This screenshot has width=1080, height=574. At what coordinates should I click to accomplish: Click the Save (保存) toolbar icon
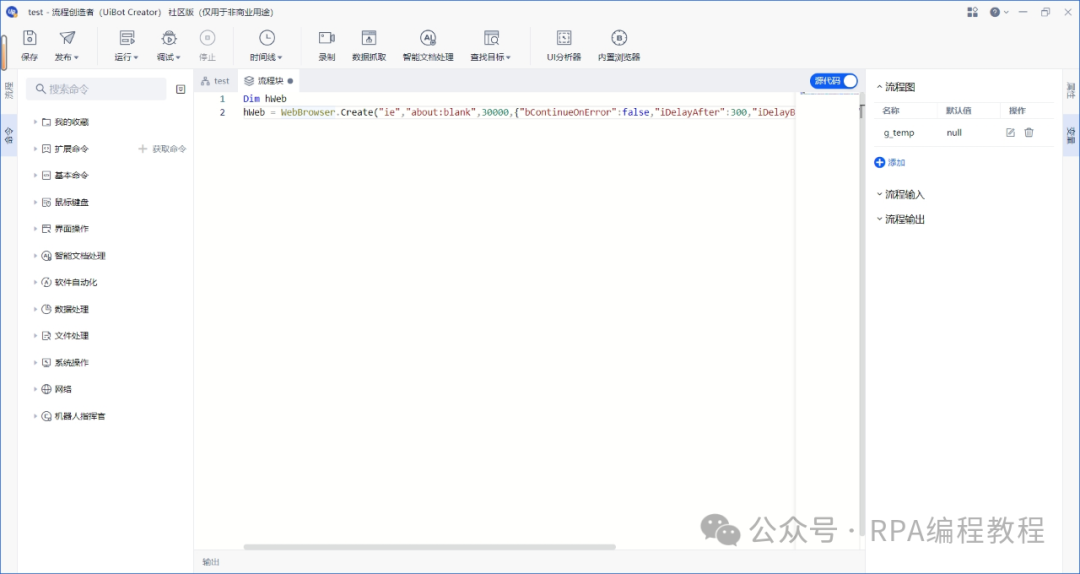pyautogui.click(x=30, y=38)
